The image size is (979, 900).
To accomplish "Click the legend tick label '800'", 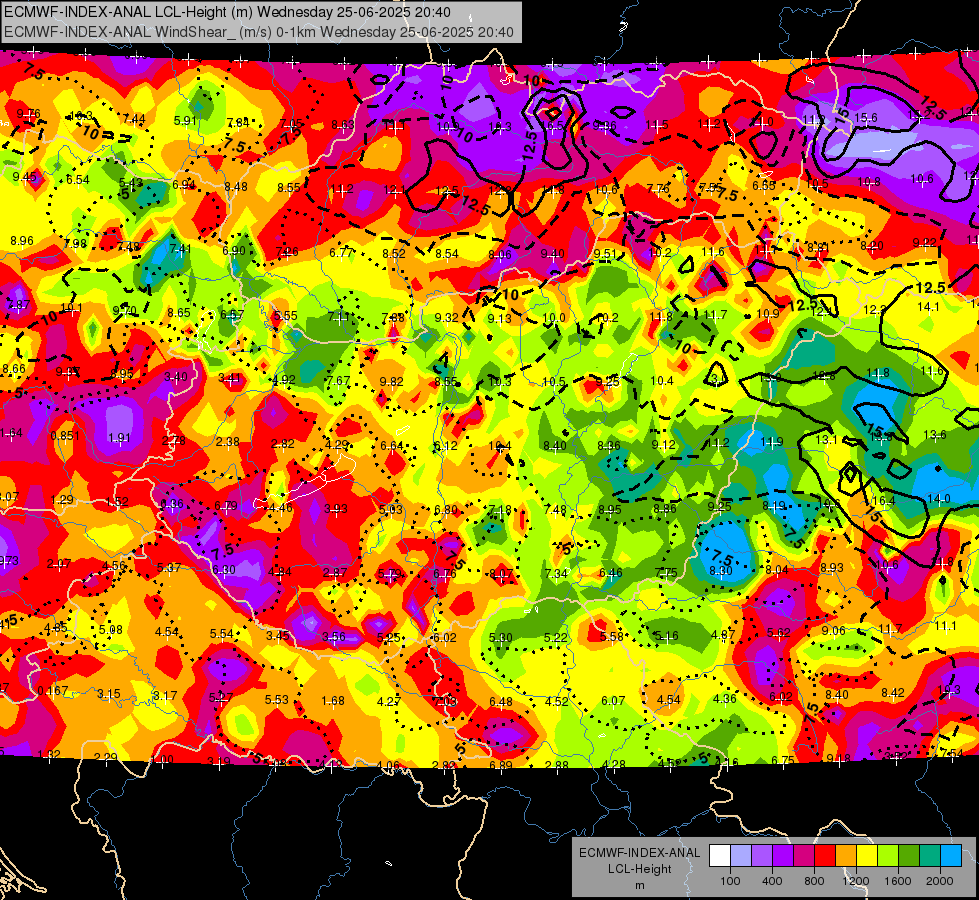I will click(814, 881).
